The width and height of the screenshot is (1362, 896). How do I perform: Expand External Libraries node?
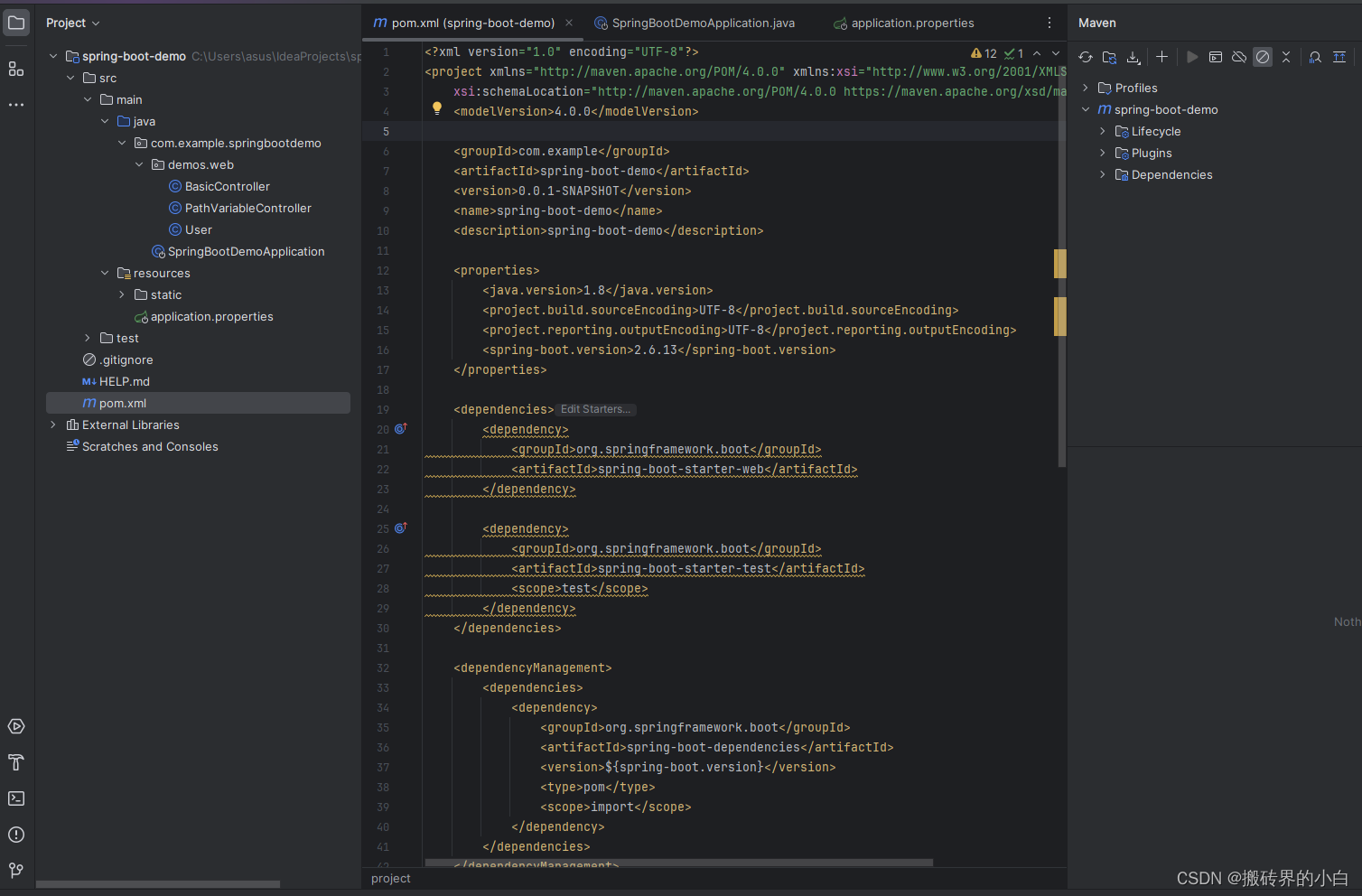[x=53, y=425]
